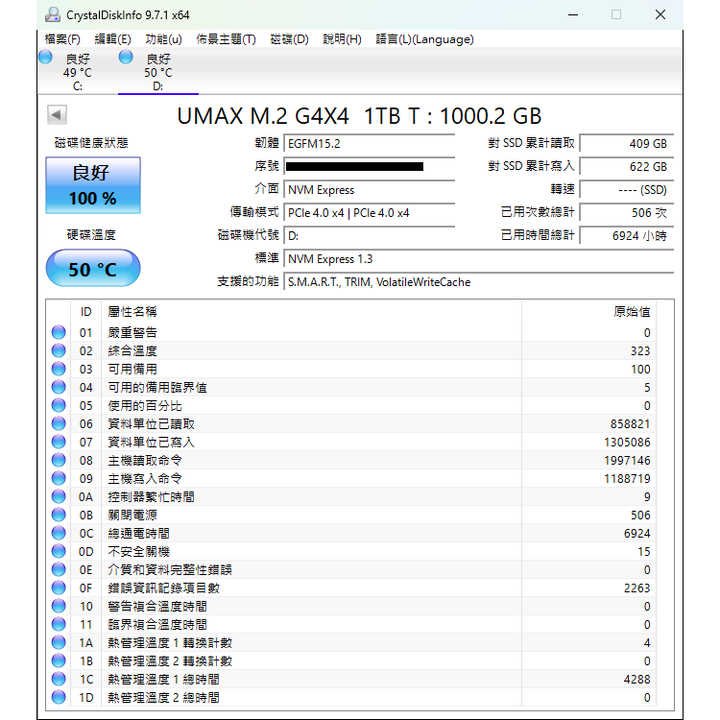
Task: Click the rotation rate value ---- (SSD)
Action: [x=627, y=190]
